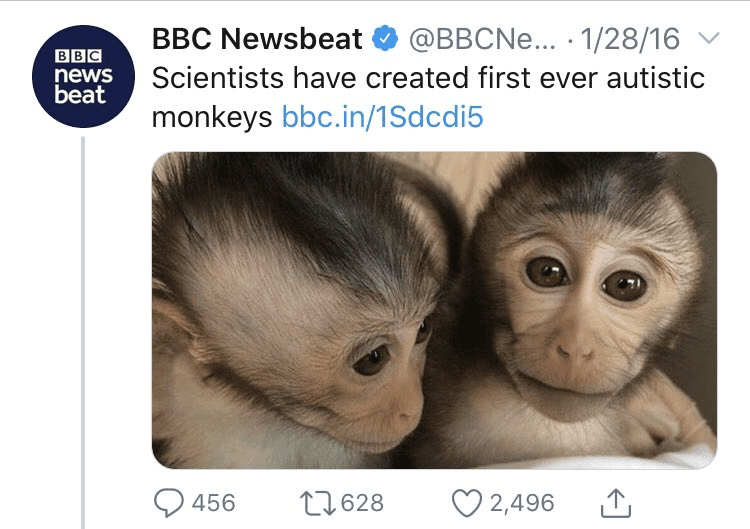The image size is (750, 529).
Task: Retweet the post using the arrows icon
Action: [318, 504]
